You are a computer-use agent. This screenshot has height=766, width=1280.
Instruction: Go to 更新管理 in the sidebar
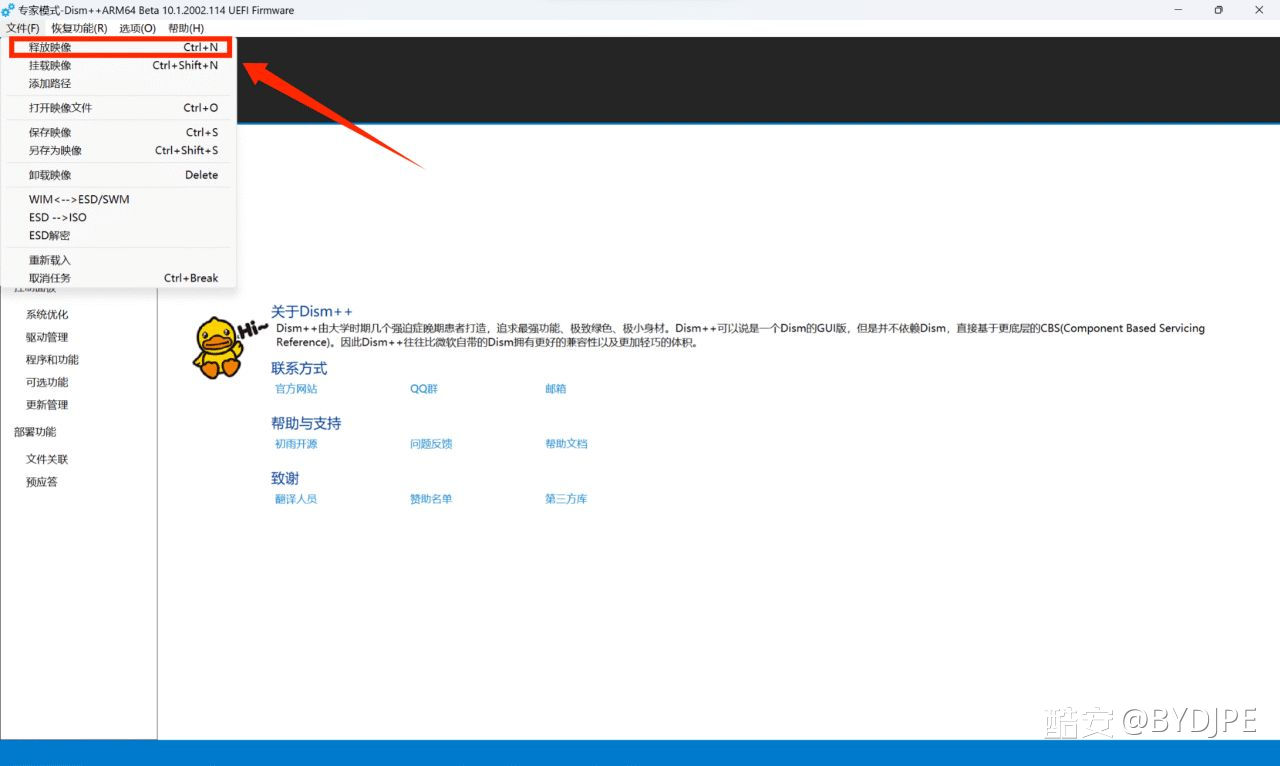47,405
